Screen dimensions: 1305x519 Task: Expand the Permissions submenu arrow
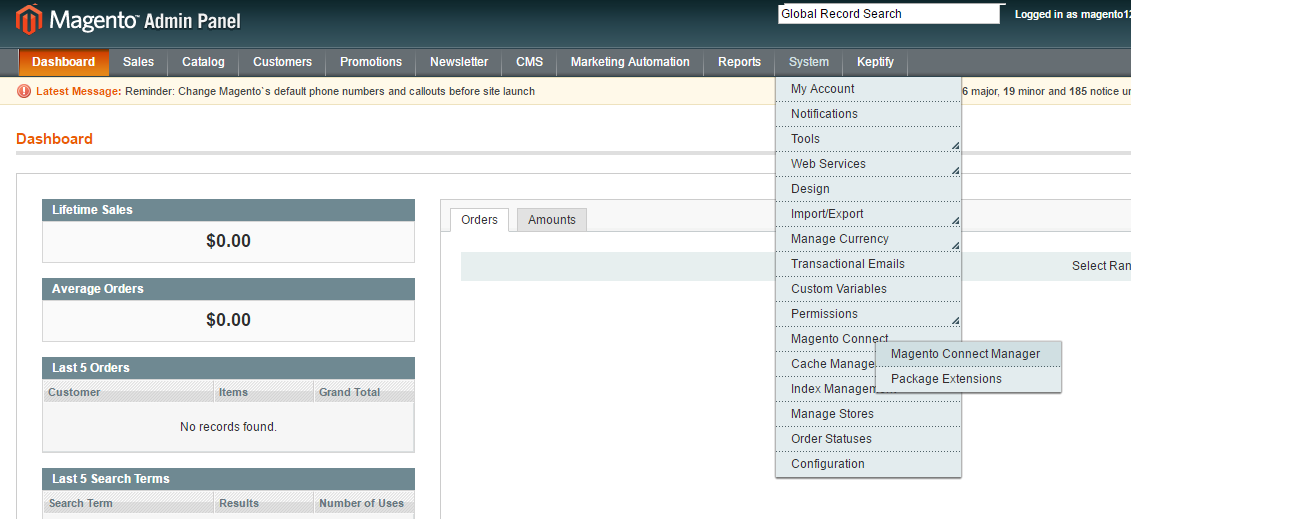click(955, 321)
